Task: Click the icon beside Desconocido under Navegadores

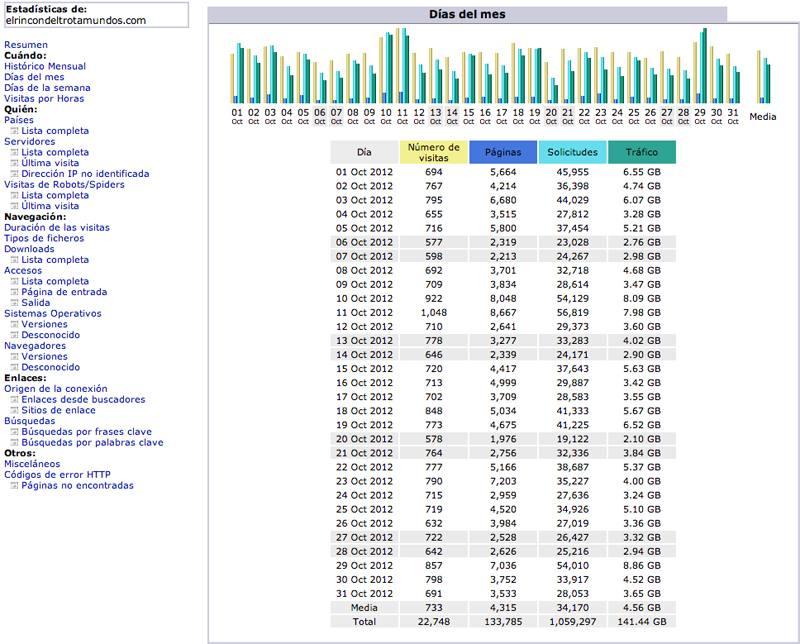Action: 15,367
